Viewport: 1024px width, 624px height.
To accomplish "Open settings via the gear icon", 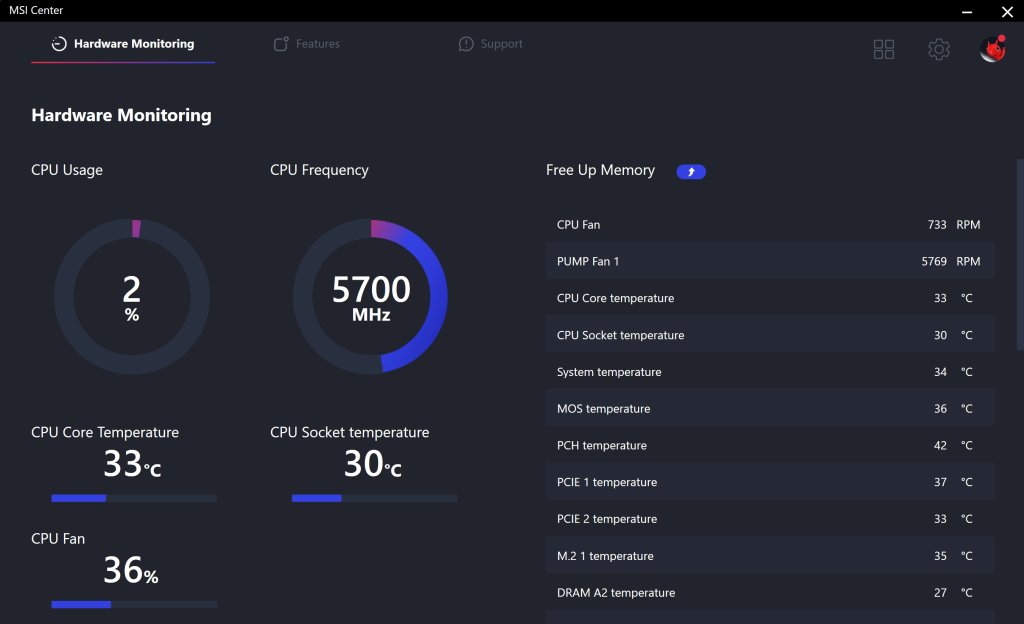I will pyautogui.click(x=939, y=49).
